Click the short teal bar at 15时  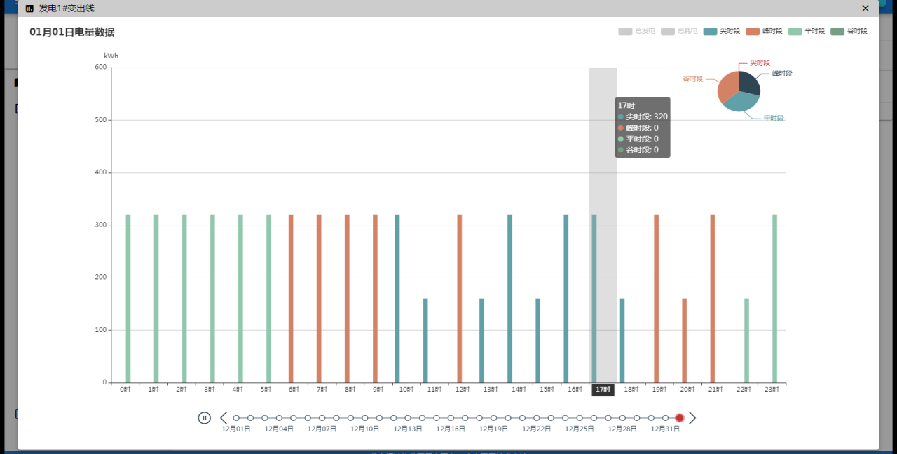pos(538,341)
